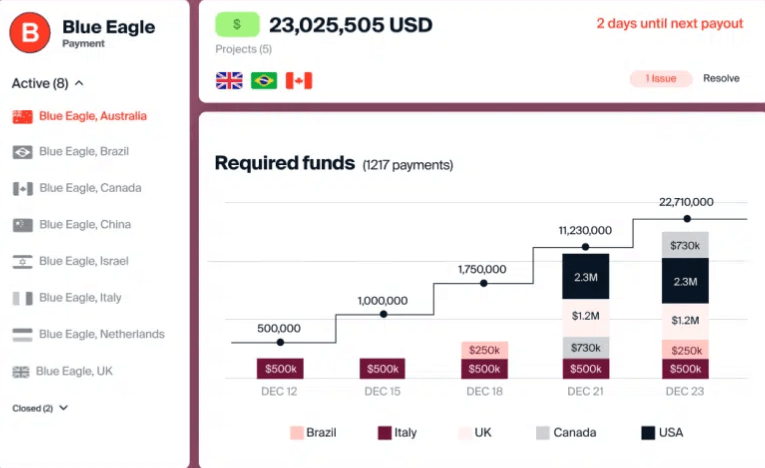The height and width of the screenshot is (468, 765).
Task: Click the 1 Issue badge
Action: coord(661,79)
